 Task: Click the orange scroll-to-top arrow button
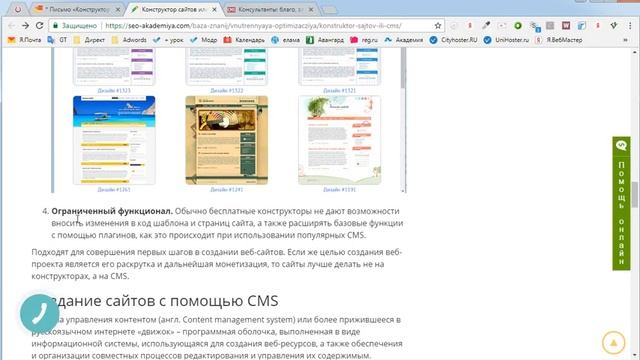613,342
